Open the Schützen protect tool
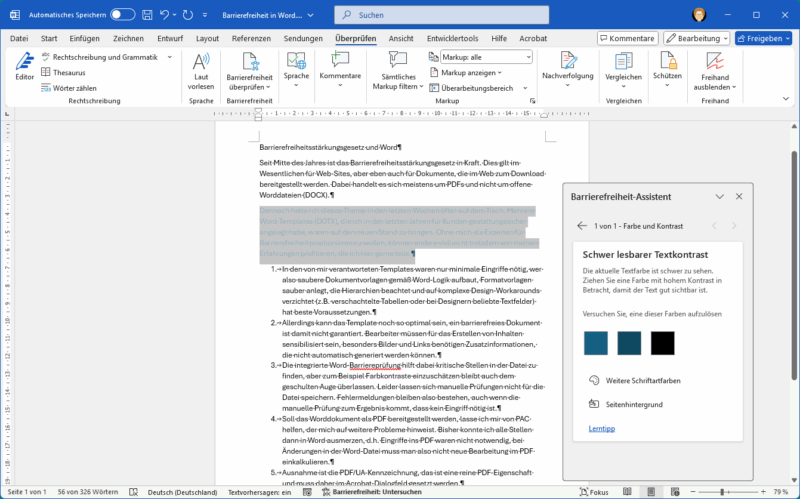Image resolution: width=800 pixels, height=499 pixels. coord(667,61)
